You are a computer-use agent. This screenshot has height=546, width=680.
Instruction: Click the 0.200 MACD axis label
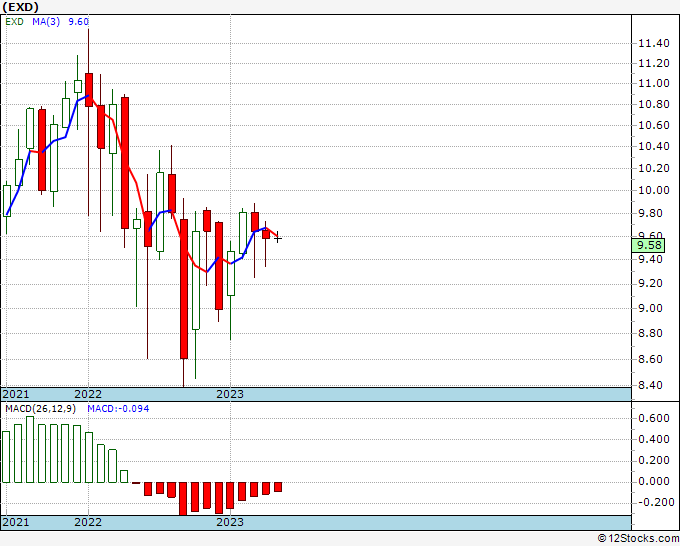(x=654, y=461)
